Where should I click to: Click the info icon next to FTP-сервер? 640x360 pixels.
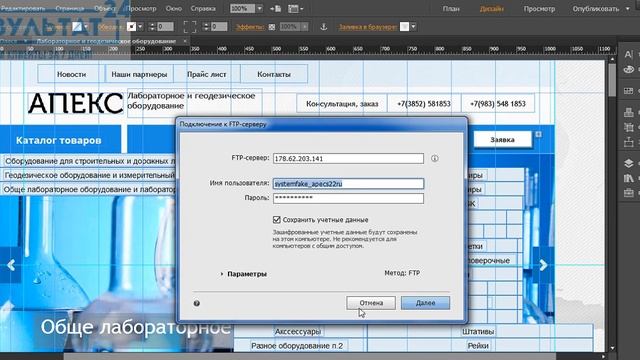click(x=435, y=158)
